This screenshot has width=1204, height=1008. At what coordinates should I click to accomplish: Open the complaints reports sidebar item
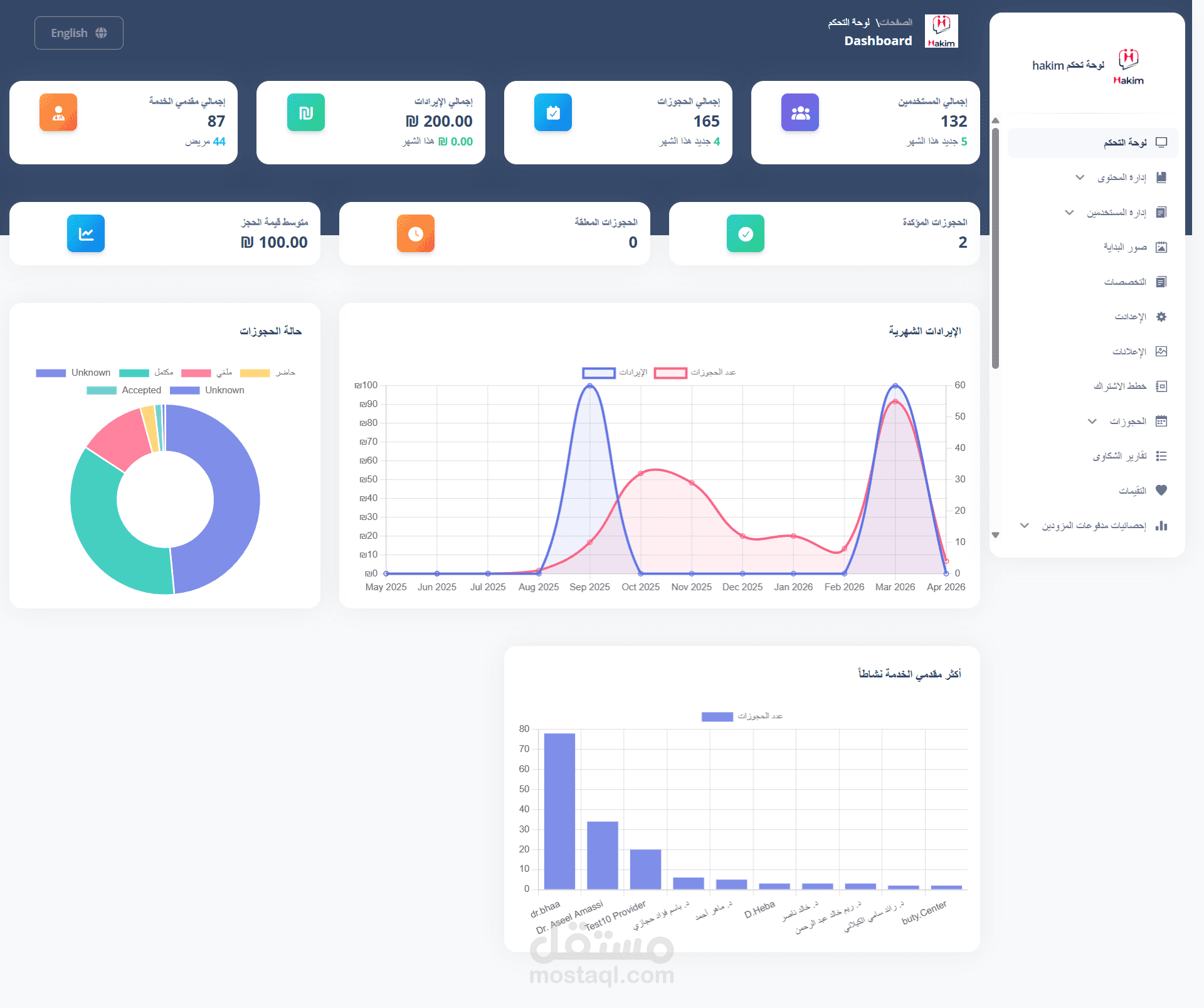[x=1119, y=456]
